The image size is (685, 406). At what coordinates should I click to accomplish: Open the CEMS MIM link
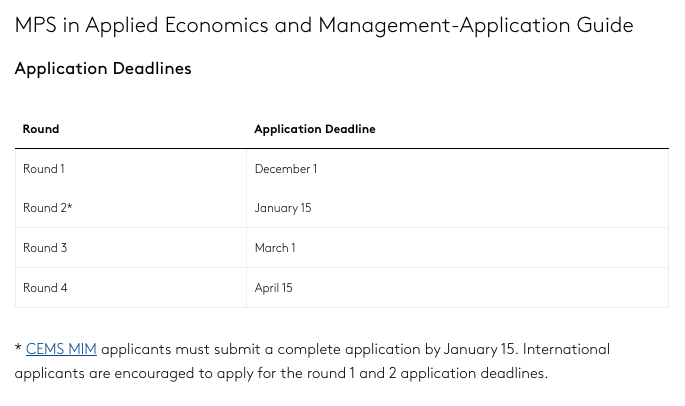61,349
